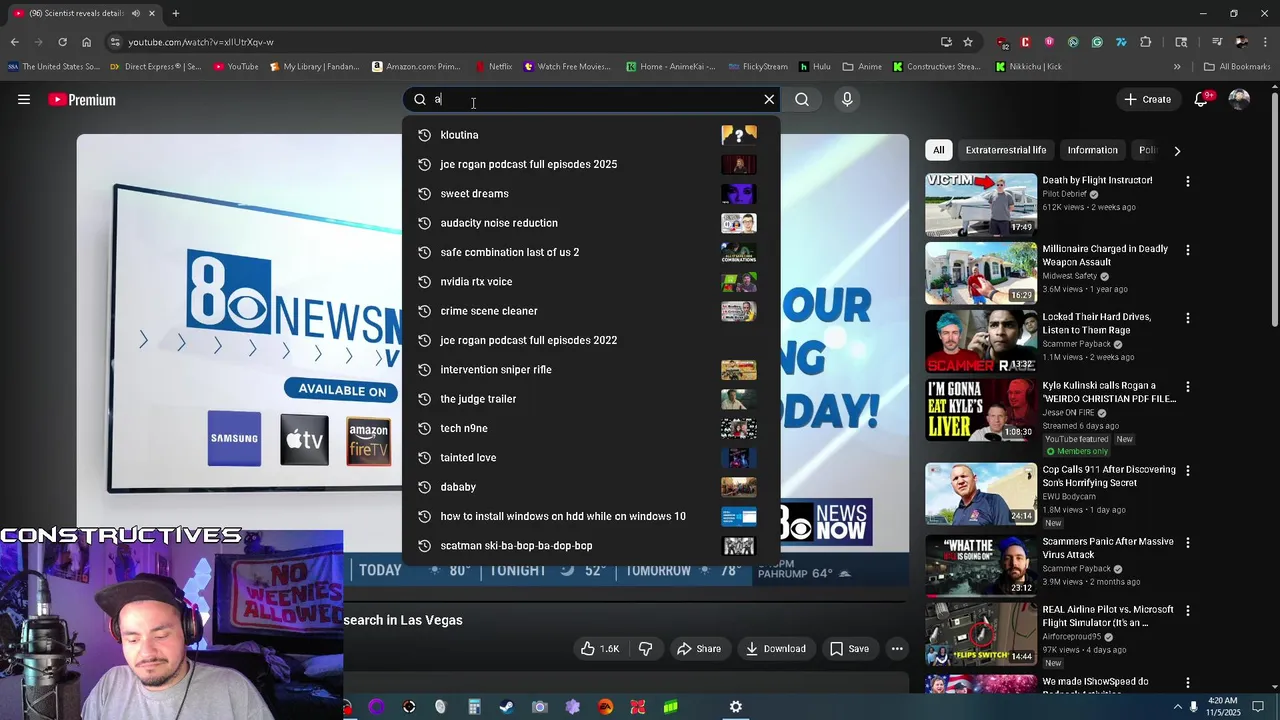Reload the page in browser toolbar
This screenshot has height=720, width=1280.
[x=62, y=42]
